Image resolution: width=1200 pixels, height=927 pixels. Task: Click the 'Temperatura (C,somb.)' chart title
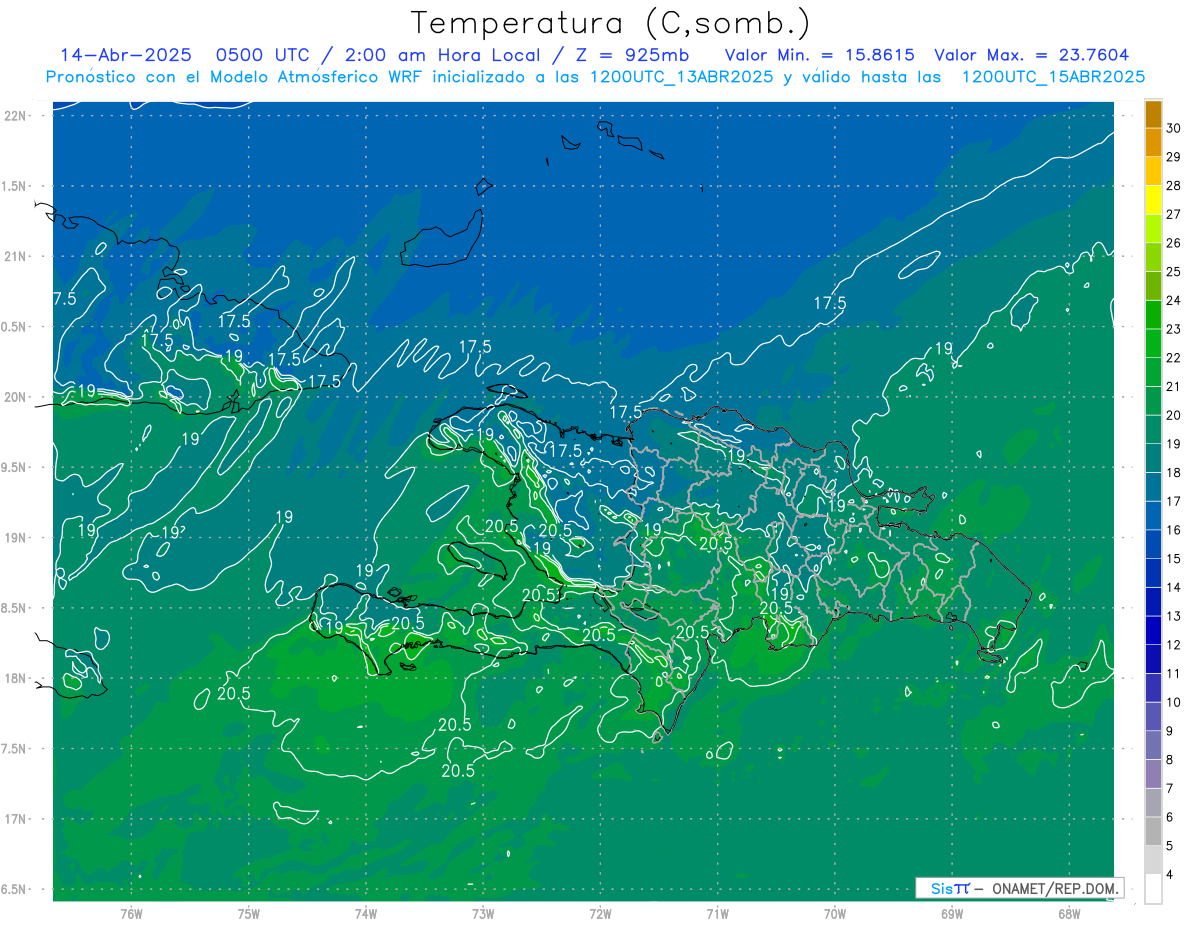pos(611,23)
